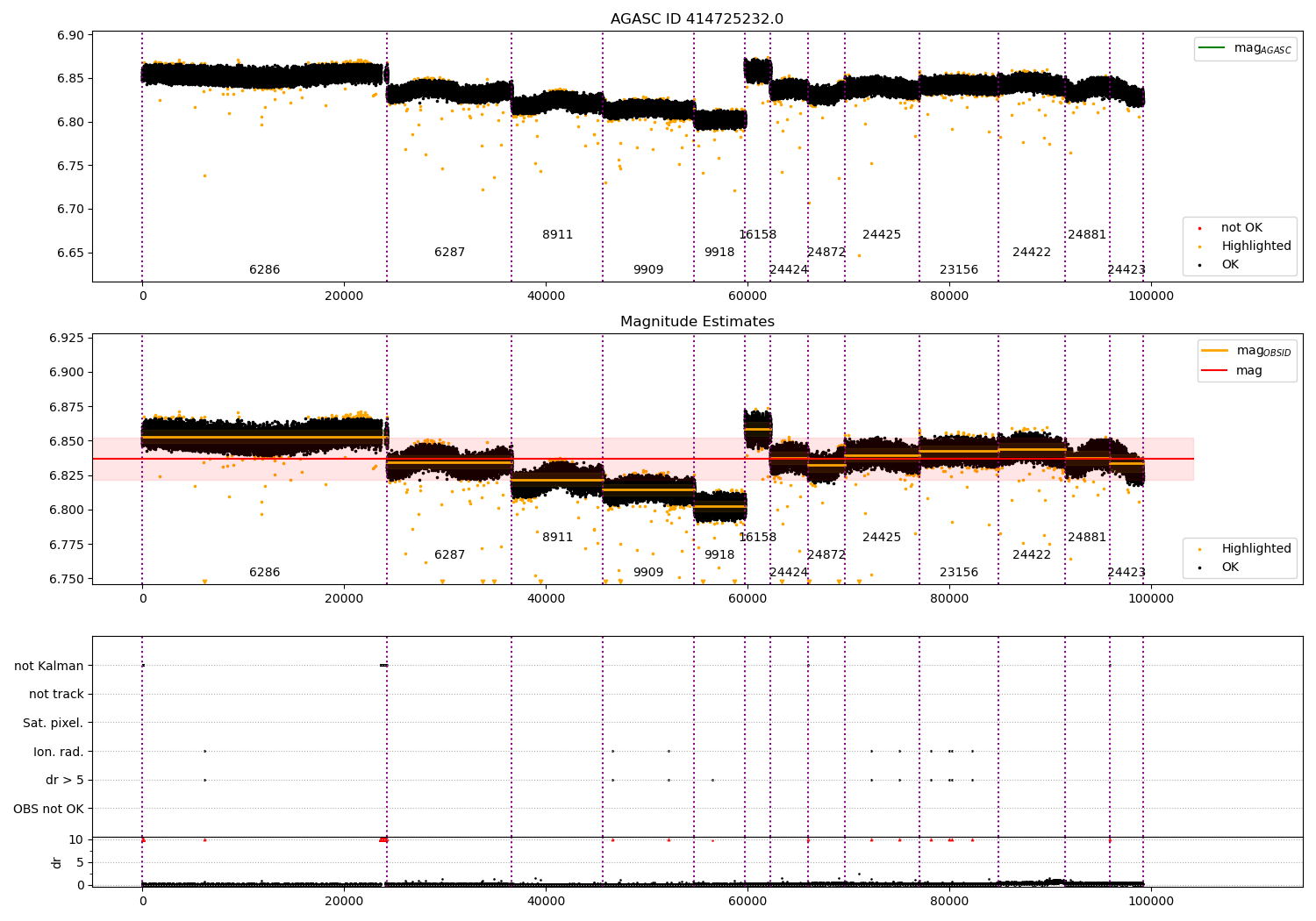Click the 'Ion. rad.' axis label

[59, 752]
